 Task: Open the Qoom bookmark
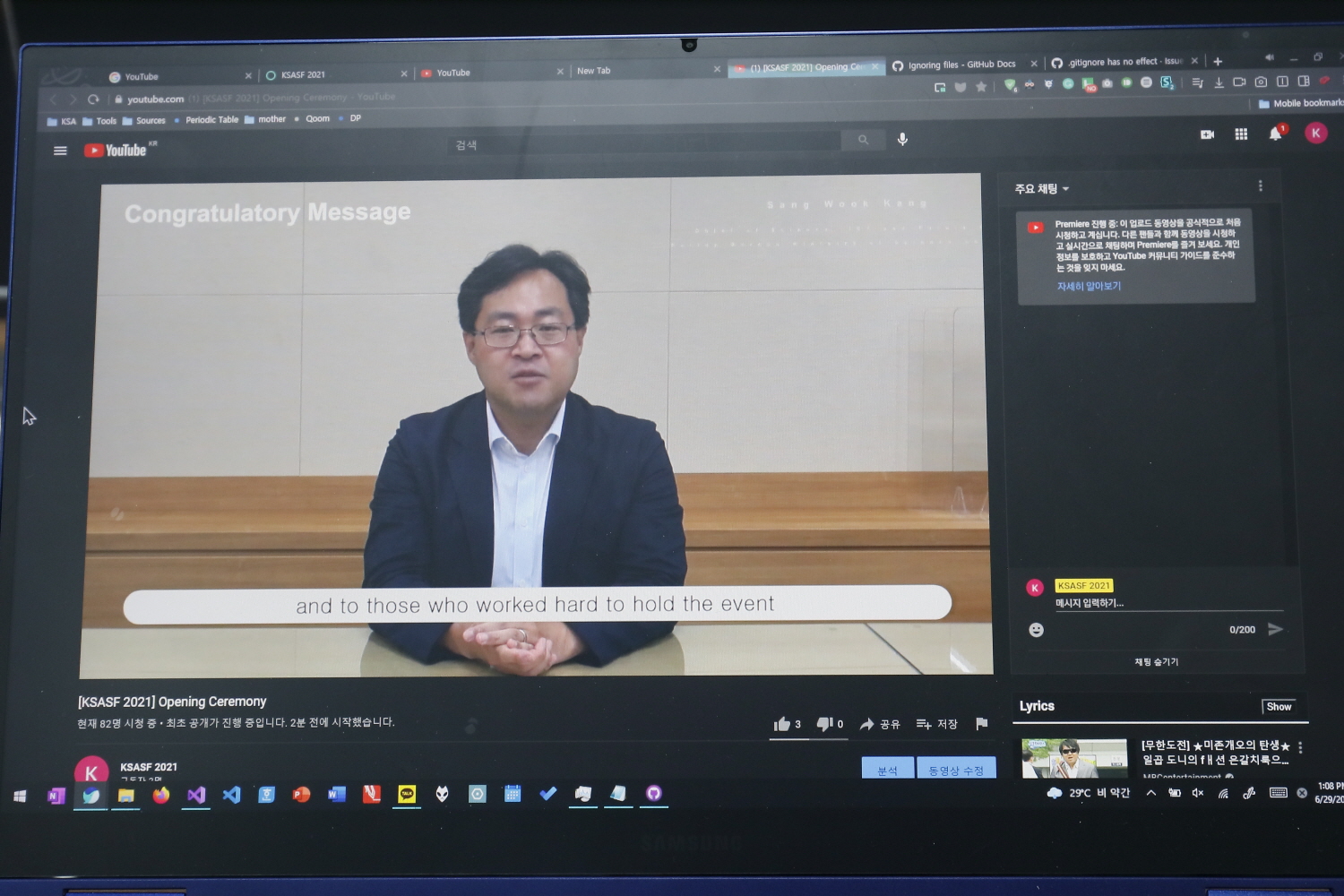[312, 118]
